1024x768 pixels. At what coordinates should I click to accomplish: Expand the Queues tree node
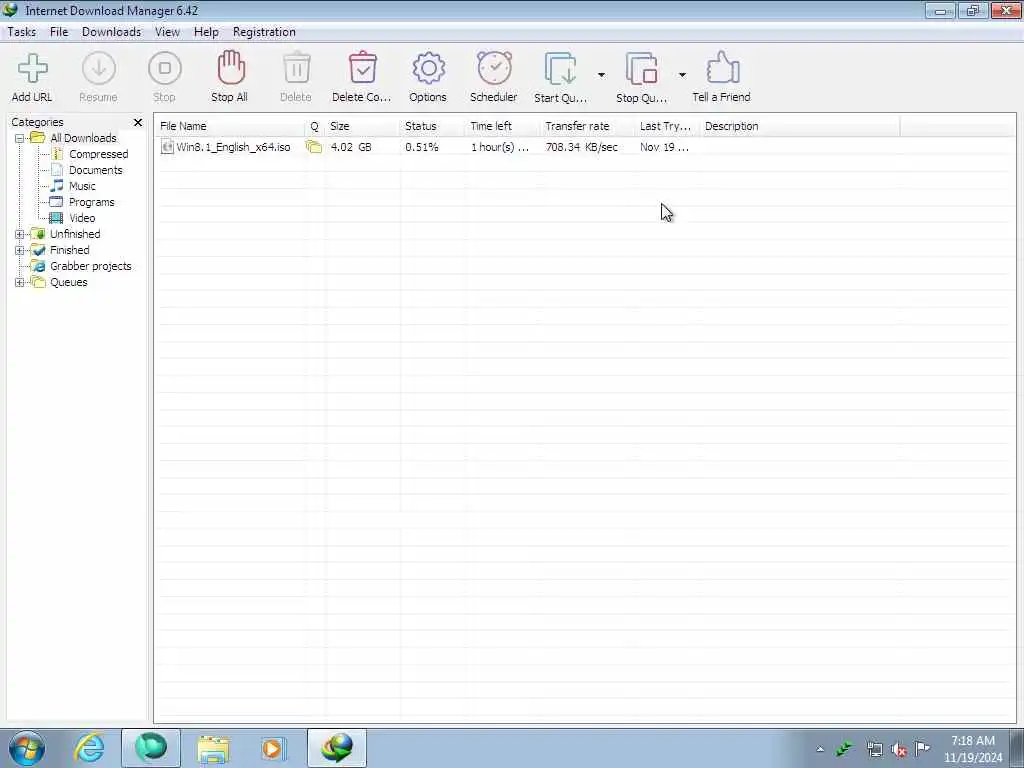[20, 282]
